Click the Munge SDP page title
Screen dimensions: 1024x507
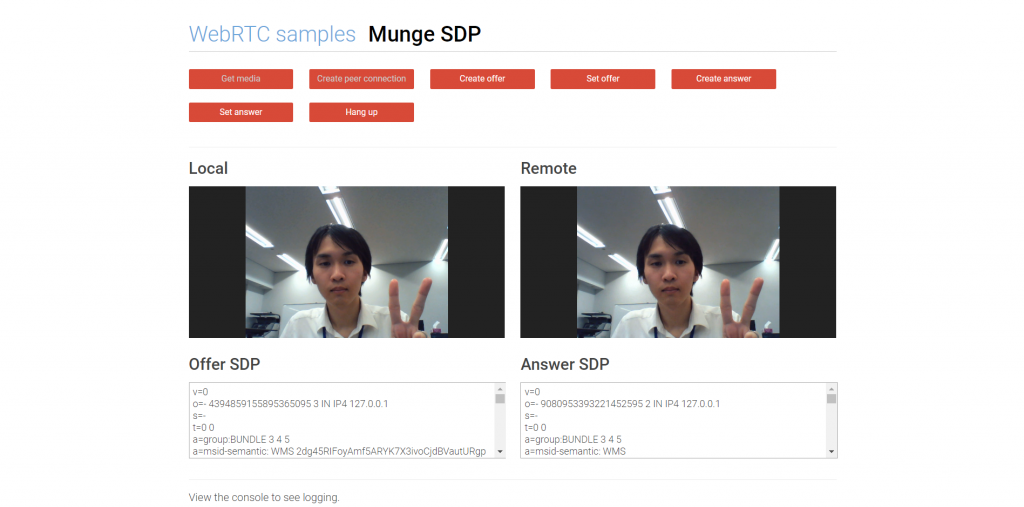(x=424, y=34)
